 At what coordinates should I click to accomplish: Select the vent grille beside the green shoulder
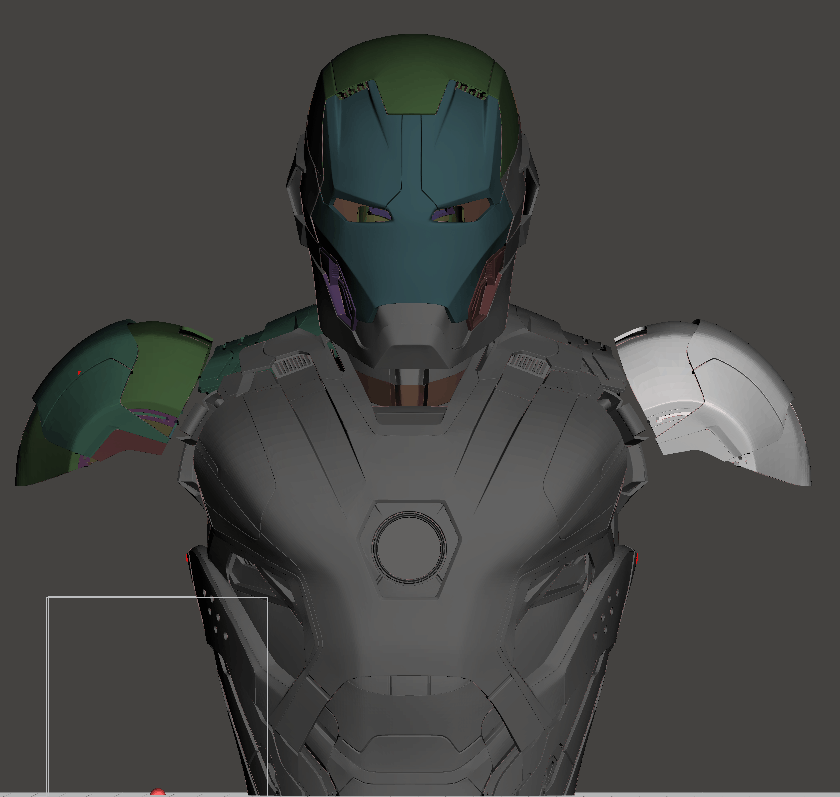pos(292,364)
